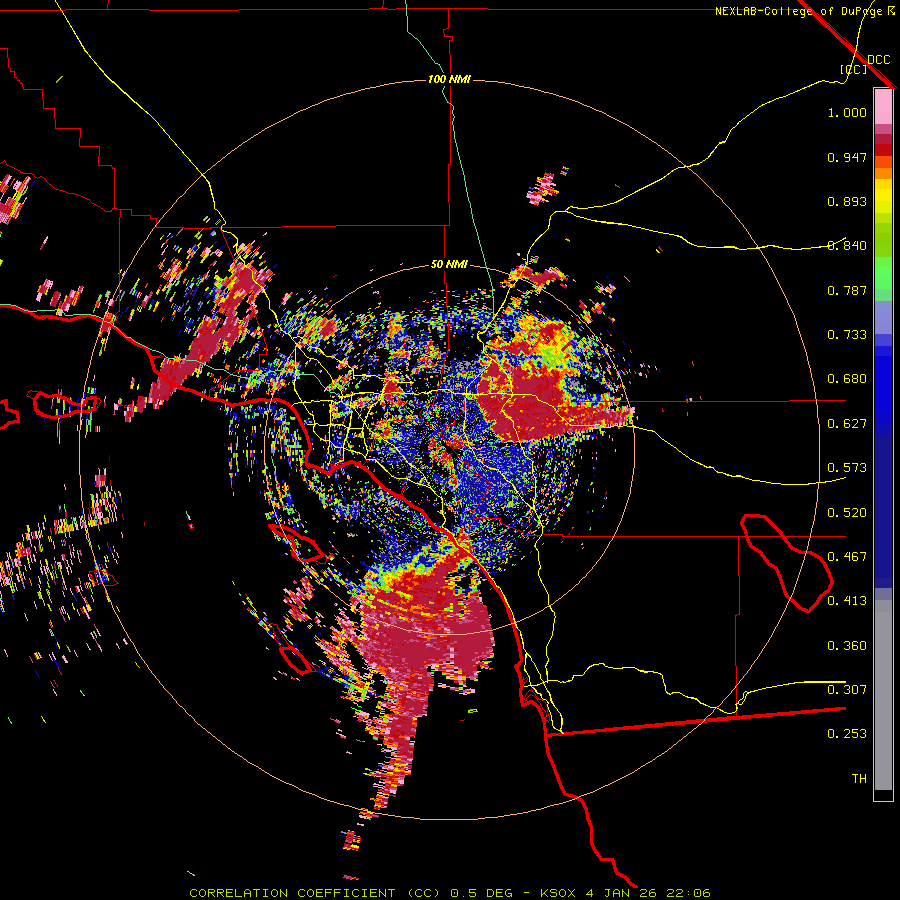The width and height of the screenshot is (900, 900).
Task: Select the 0.627 scale value
Action: tap(847, 424)
